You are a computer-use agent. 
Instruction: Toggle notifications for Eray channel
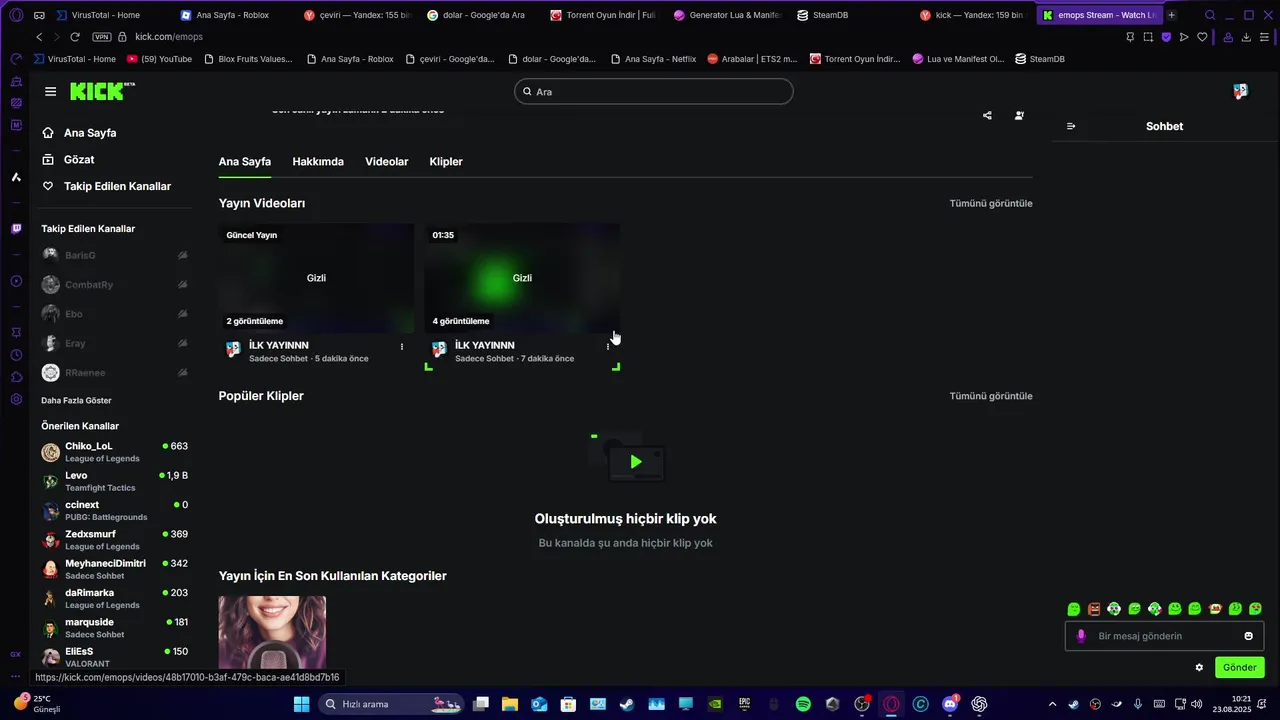pos(182,344)
